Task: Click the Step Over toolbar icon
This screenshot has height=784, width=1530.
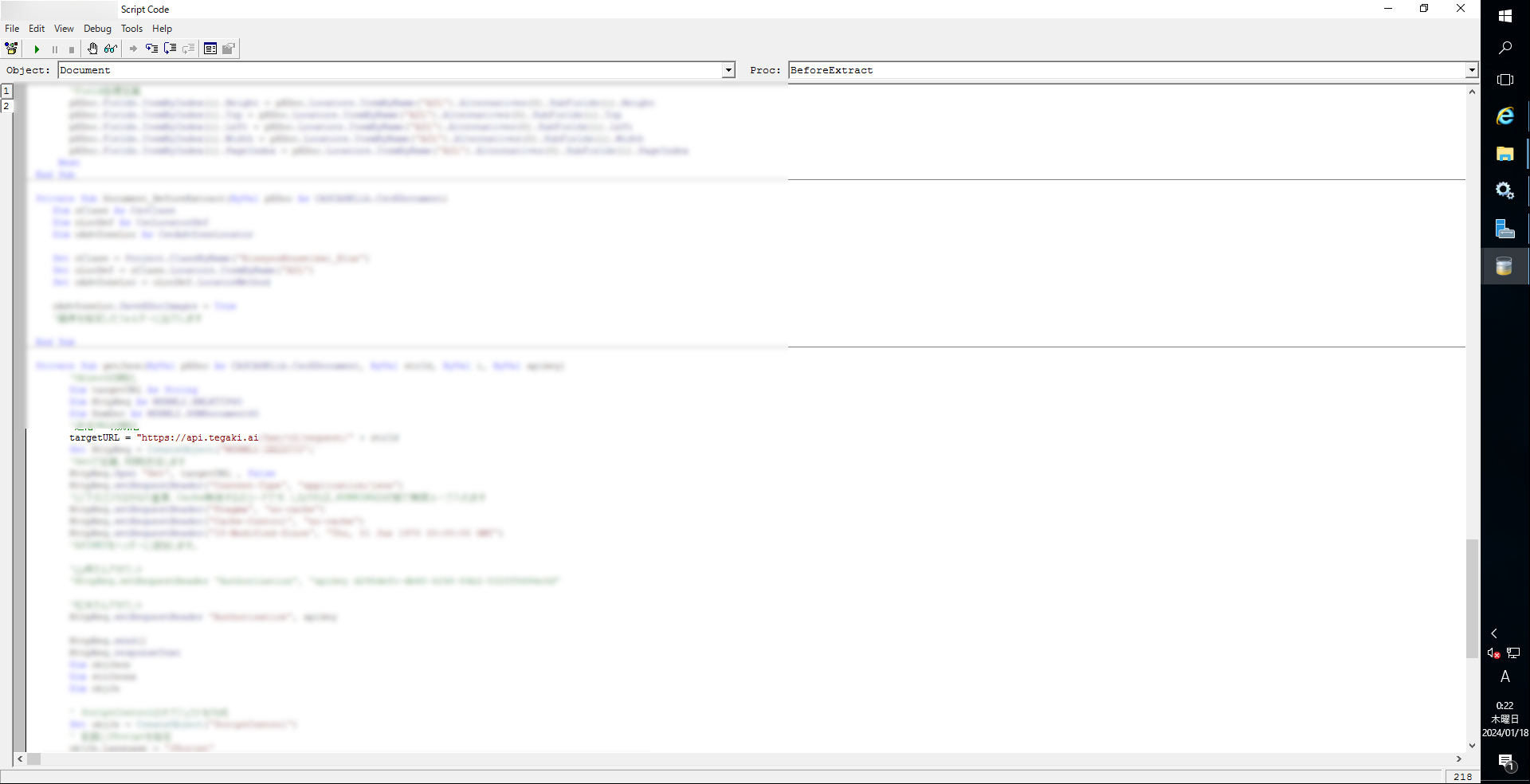Action: [x=170, y=49]
